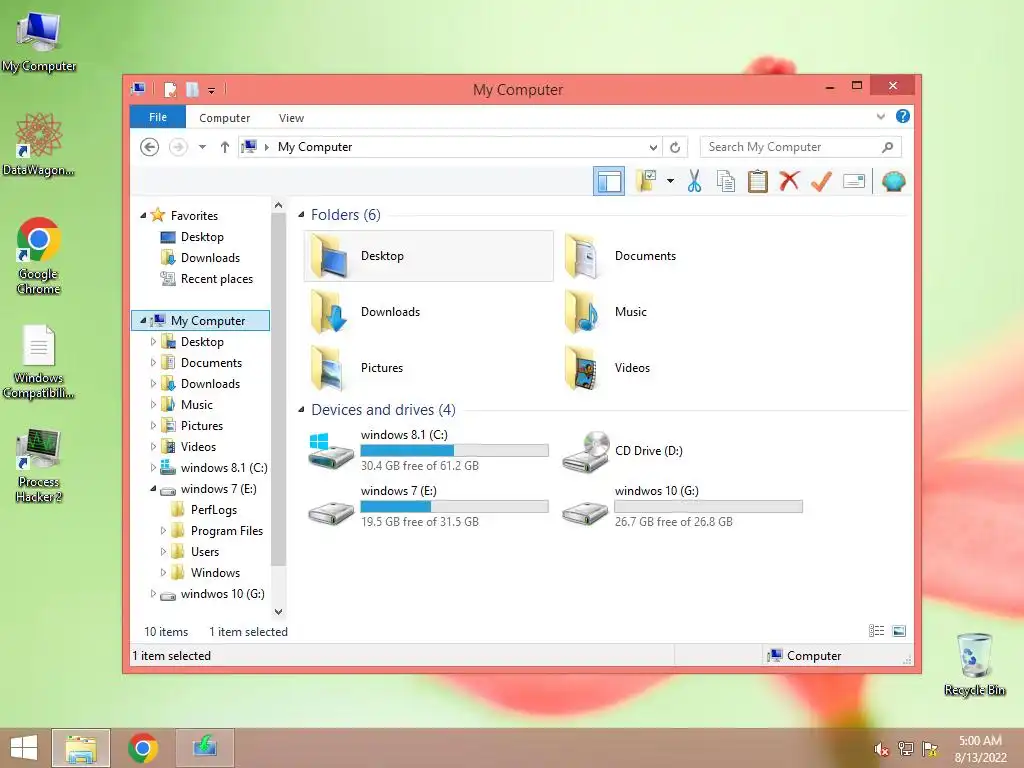Go forward with the Forward arrow
This screenshot has height=768, width=1024.
pos(178,147)
